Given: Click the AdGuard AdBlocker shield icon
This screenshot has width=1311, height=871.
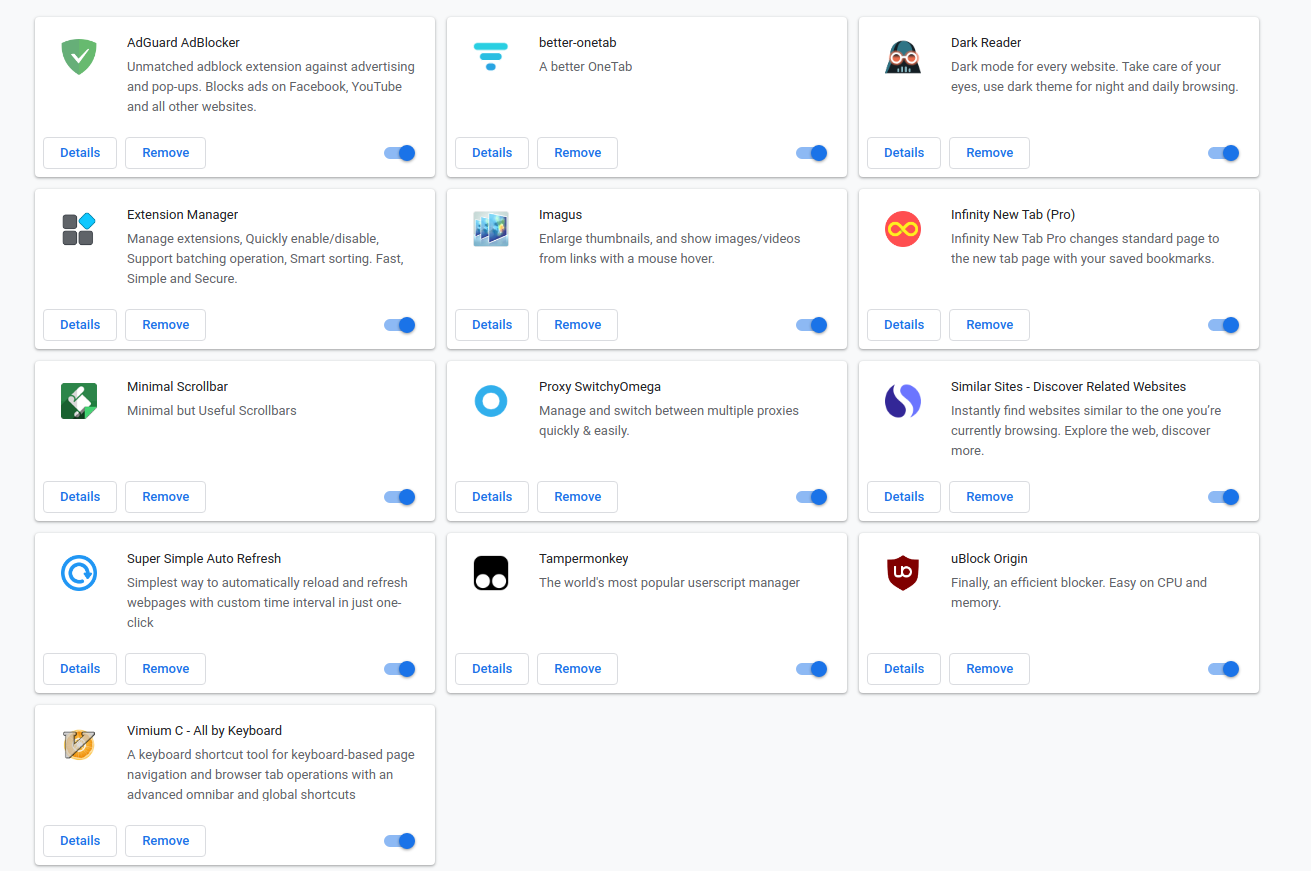Looking at the screenshot, I should [x=79, y=56].
